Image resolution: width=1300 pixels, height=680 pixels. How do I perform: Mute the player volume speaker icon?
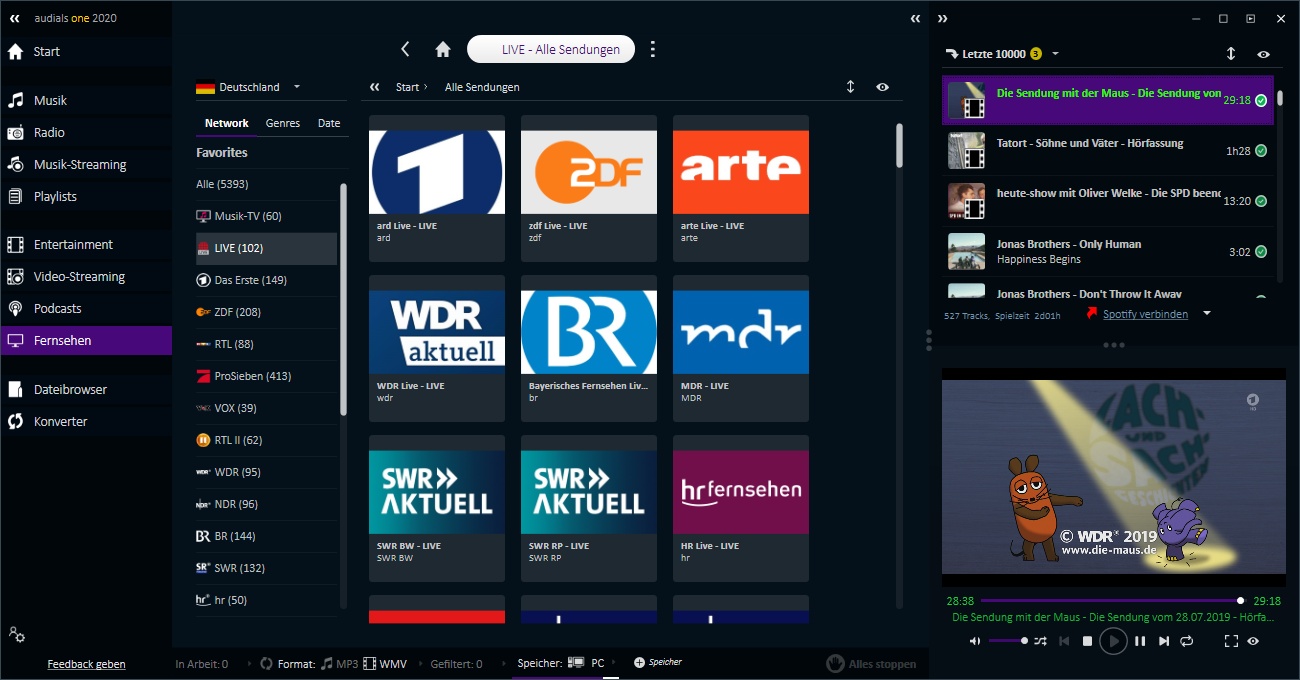[975, 641]
